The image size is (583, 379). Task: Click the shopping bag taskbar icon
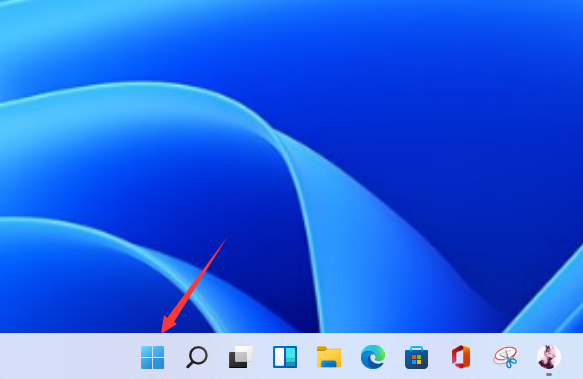[x=416, y=357]
